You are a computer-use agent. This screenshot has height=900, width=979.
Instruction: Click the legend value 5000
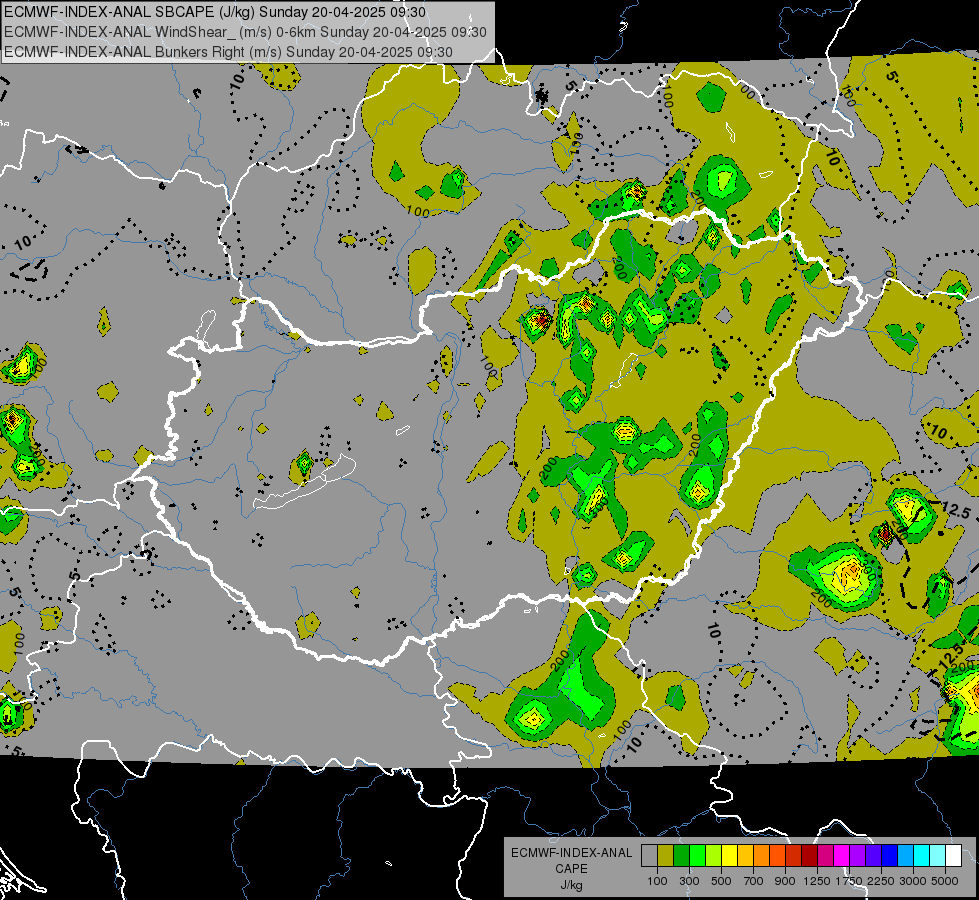coord(945,881)
